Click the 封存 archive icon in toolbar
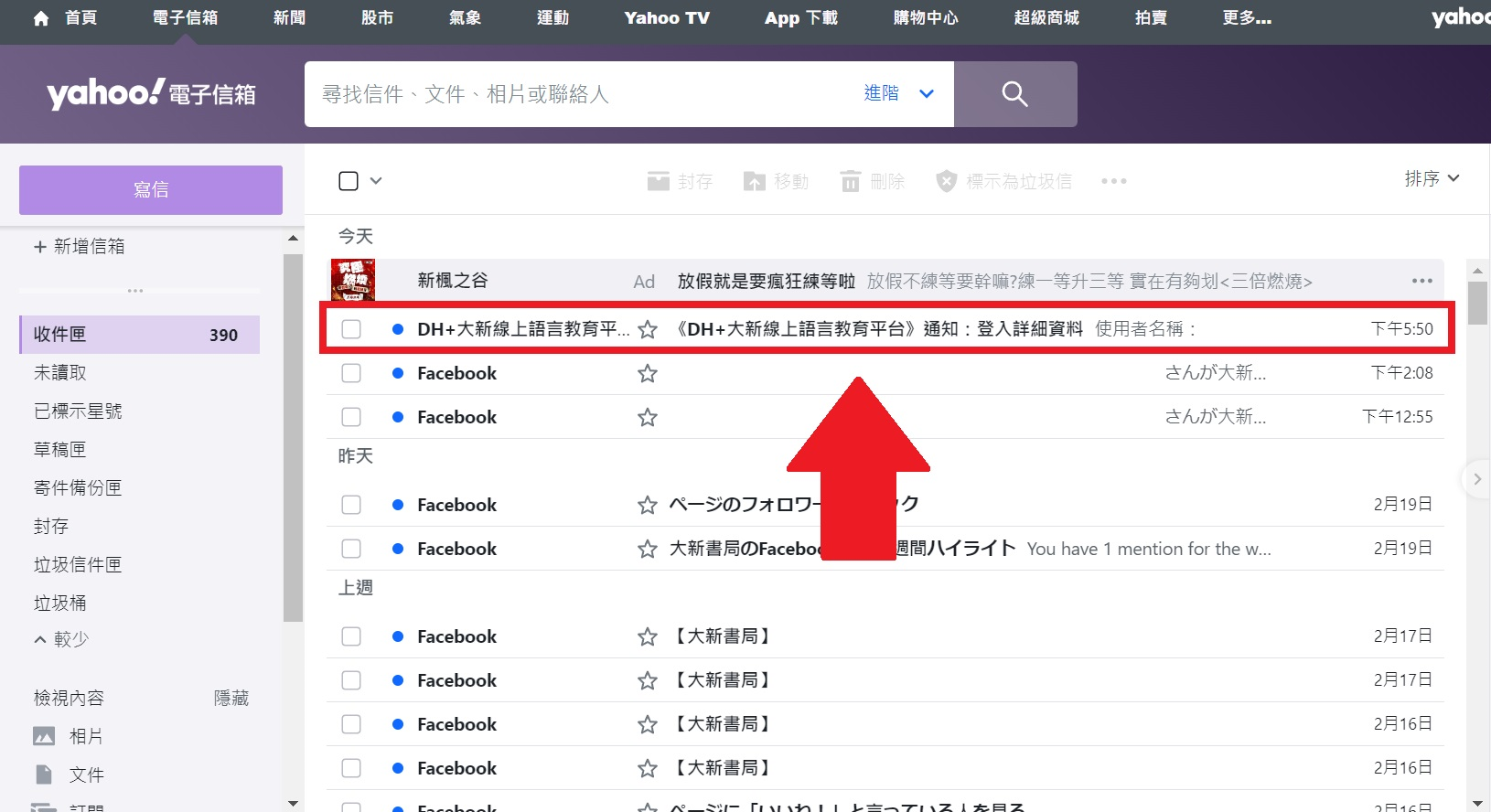Viewport: 1491px width, 812px height. pos(659,181)
